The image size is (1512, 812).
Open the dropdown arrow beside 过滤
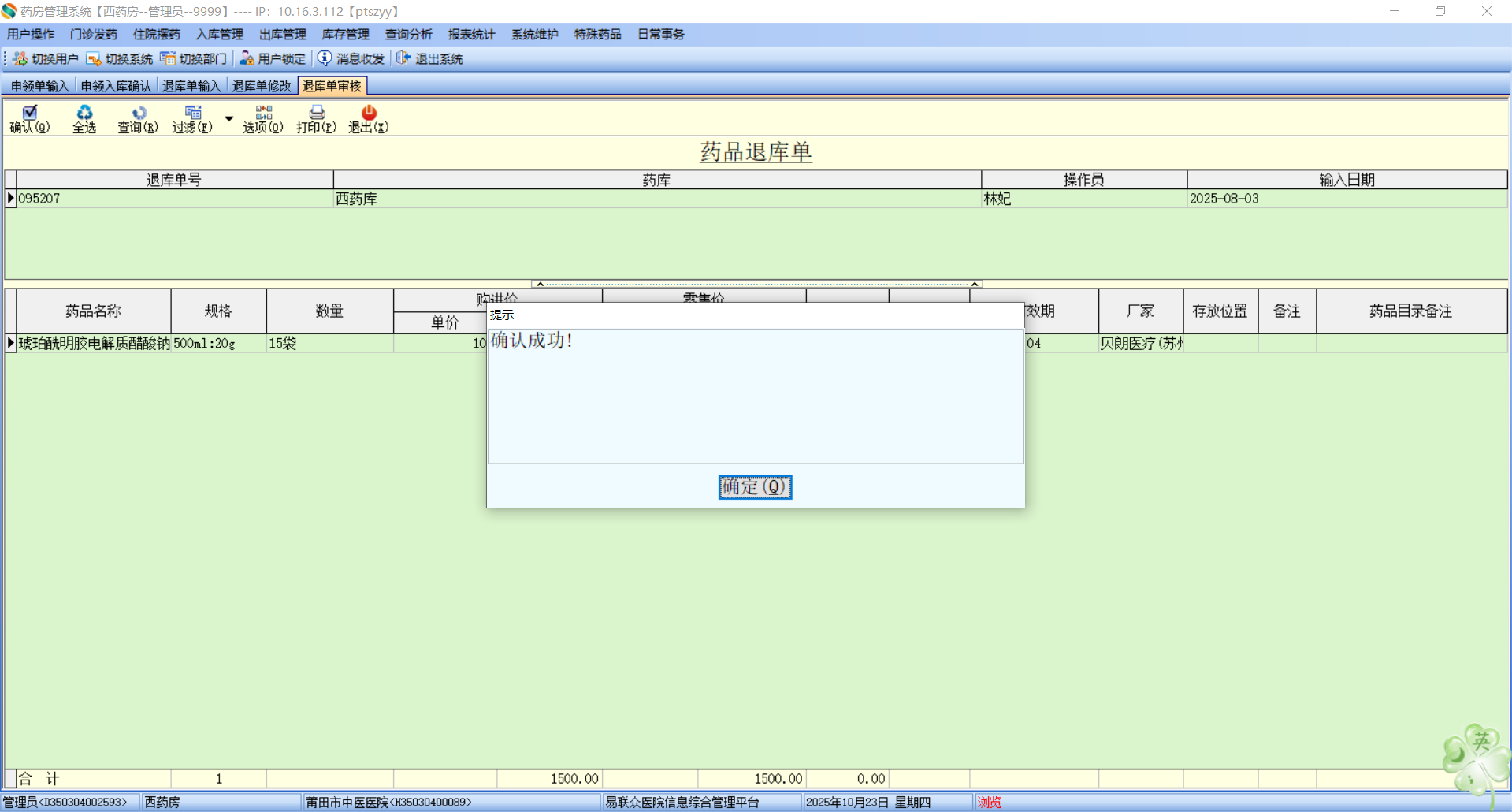tap(229, 119)
